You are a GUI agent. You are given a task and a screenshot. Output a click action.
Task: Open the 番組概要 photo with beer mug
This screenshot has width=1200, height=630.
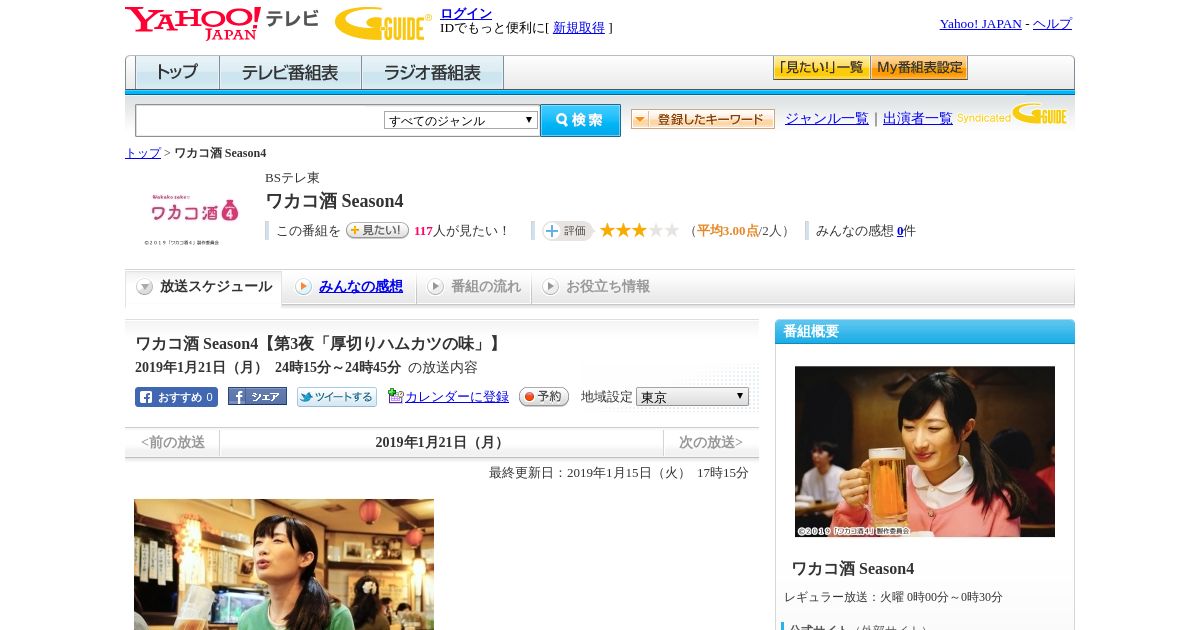coord(925,451)
